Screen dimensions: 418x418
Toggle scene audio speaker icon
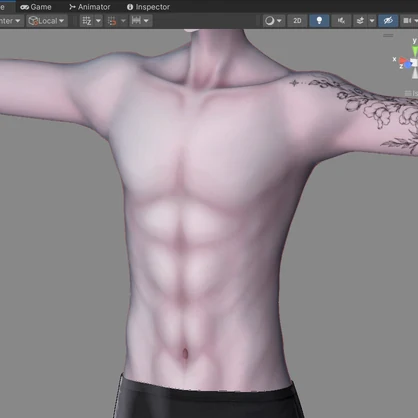[x=341, y=21]
